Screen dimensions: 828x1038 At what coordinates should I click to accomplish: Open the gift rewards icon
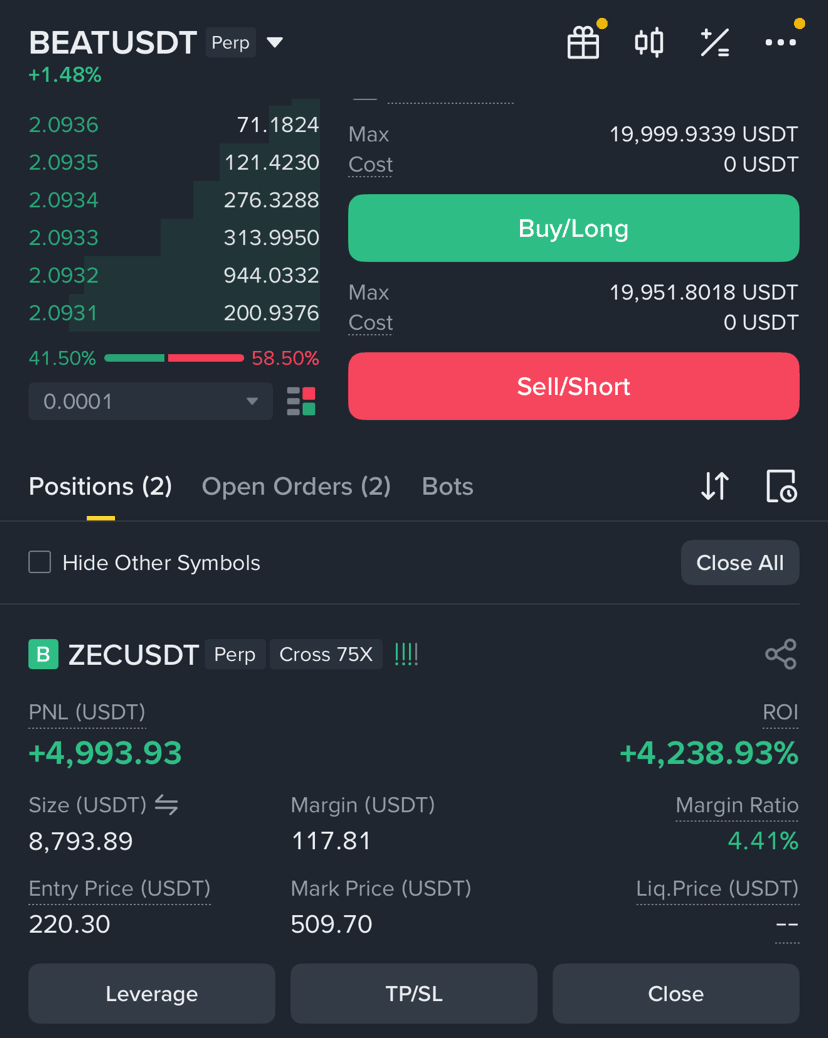[x=583, y=43]
